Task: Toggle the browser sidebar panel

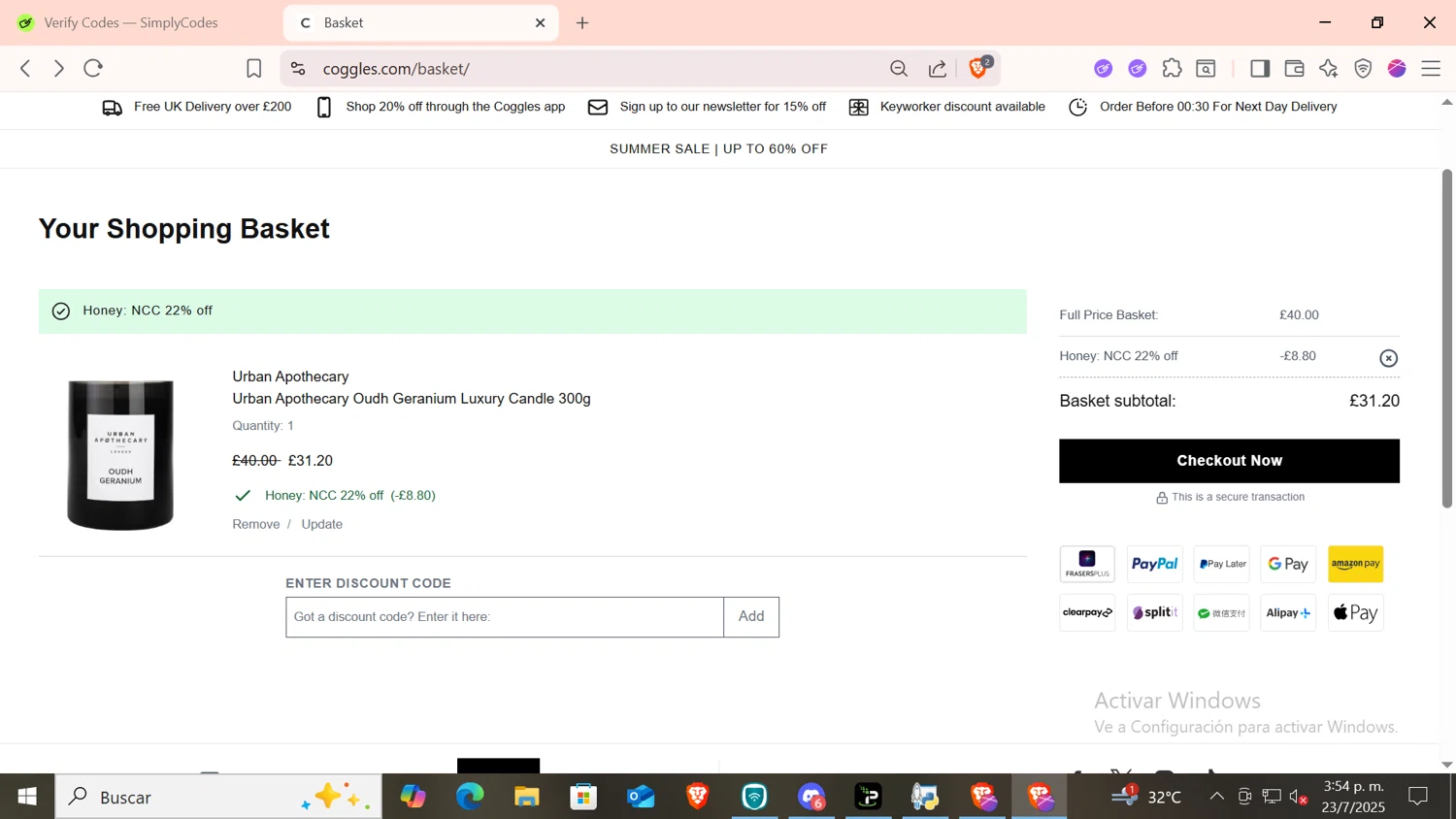Action: 1260,68
